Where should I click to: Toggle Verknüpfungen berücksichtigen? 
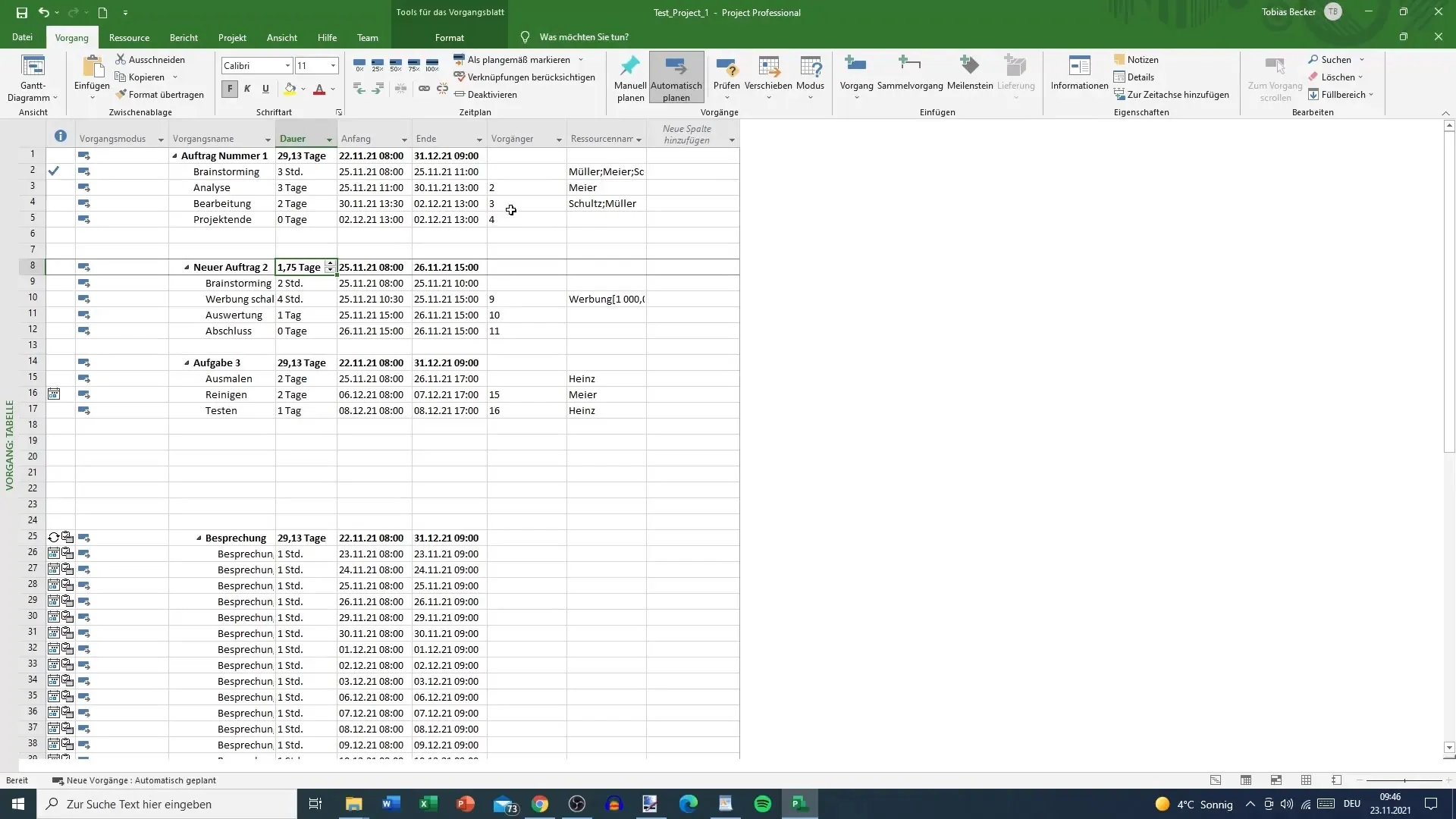click(x=524, y=77)
